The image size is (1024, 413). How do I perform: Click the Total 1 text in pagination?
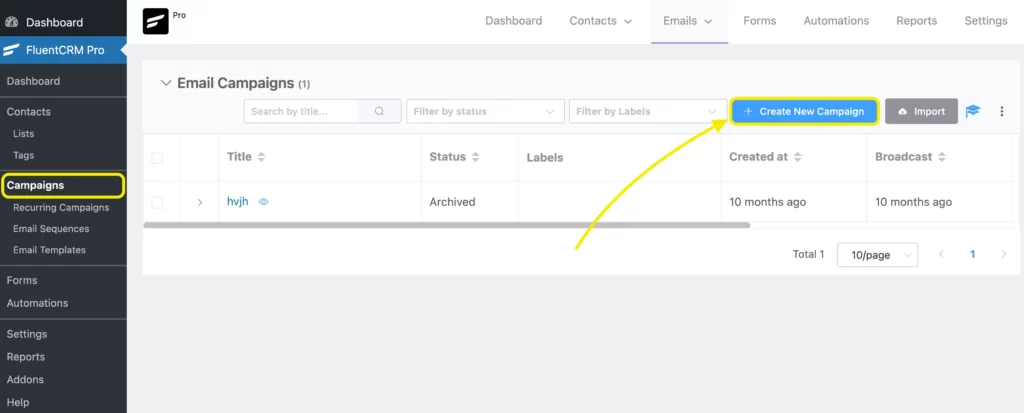click(808, 254)
